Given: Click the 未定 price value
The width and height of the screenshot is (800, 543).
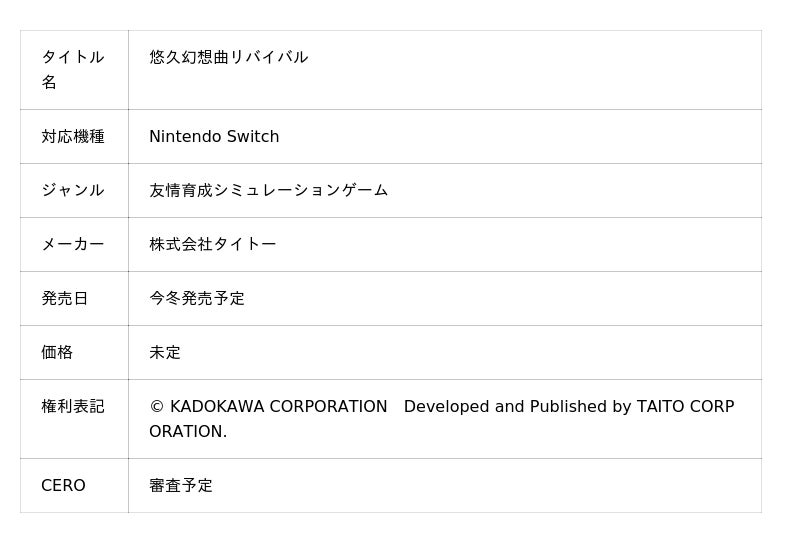Looking at the screenshot, I should coord(165,353).
